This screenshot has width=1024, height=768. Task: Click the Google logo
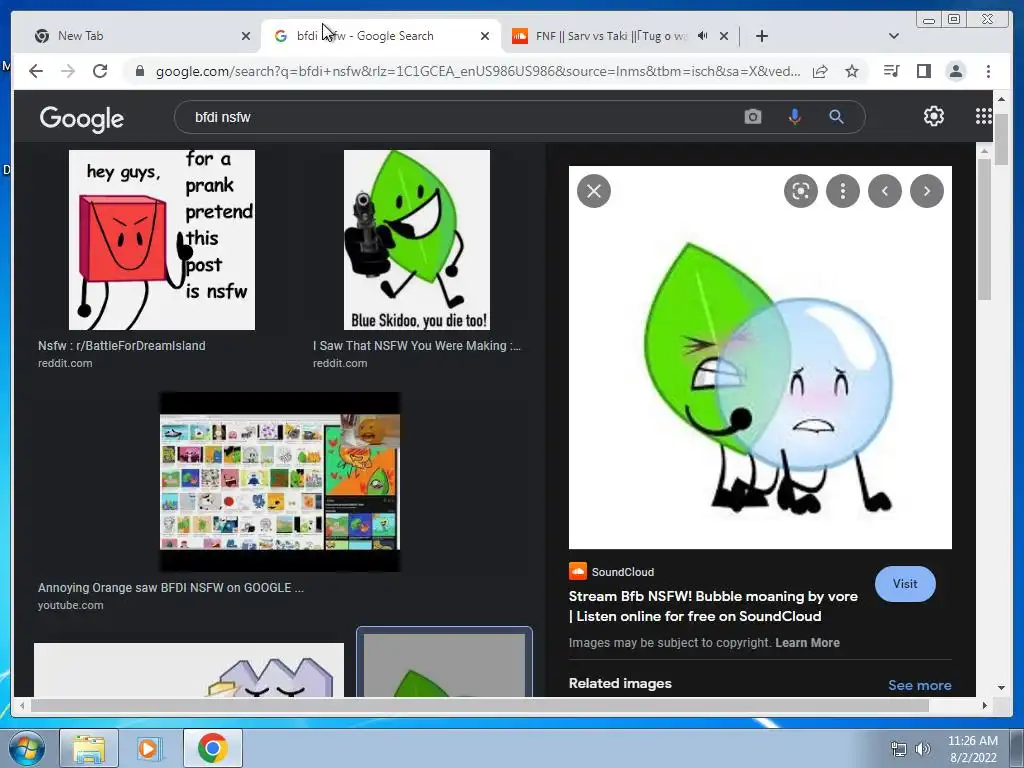click(x=82, y=119)
